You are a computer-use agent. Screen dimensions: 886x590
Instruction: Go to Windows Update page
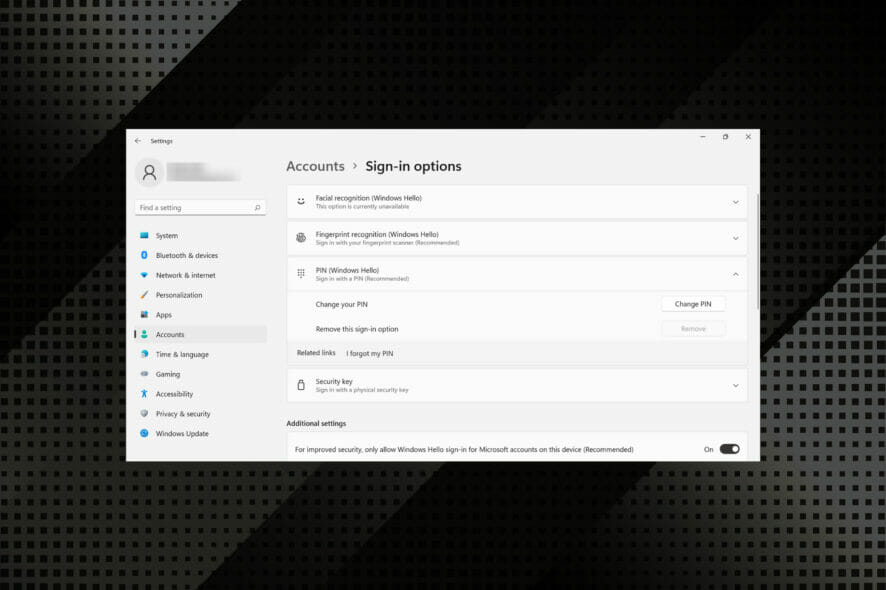pos(201,433)
